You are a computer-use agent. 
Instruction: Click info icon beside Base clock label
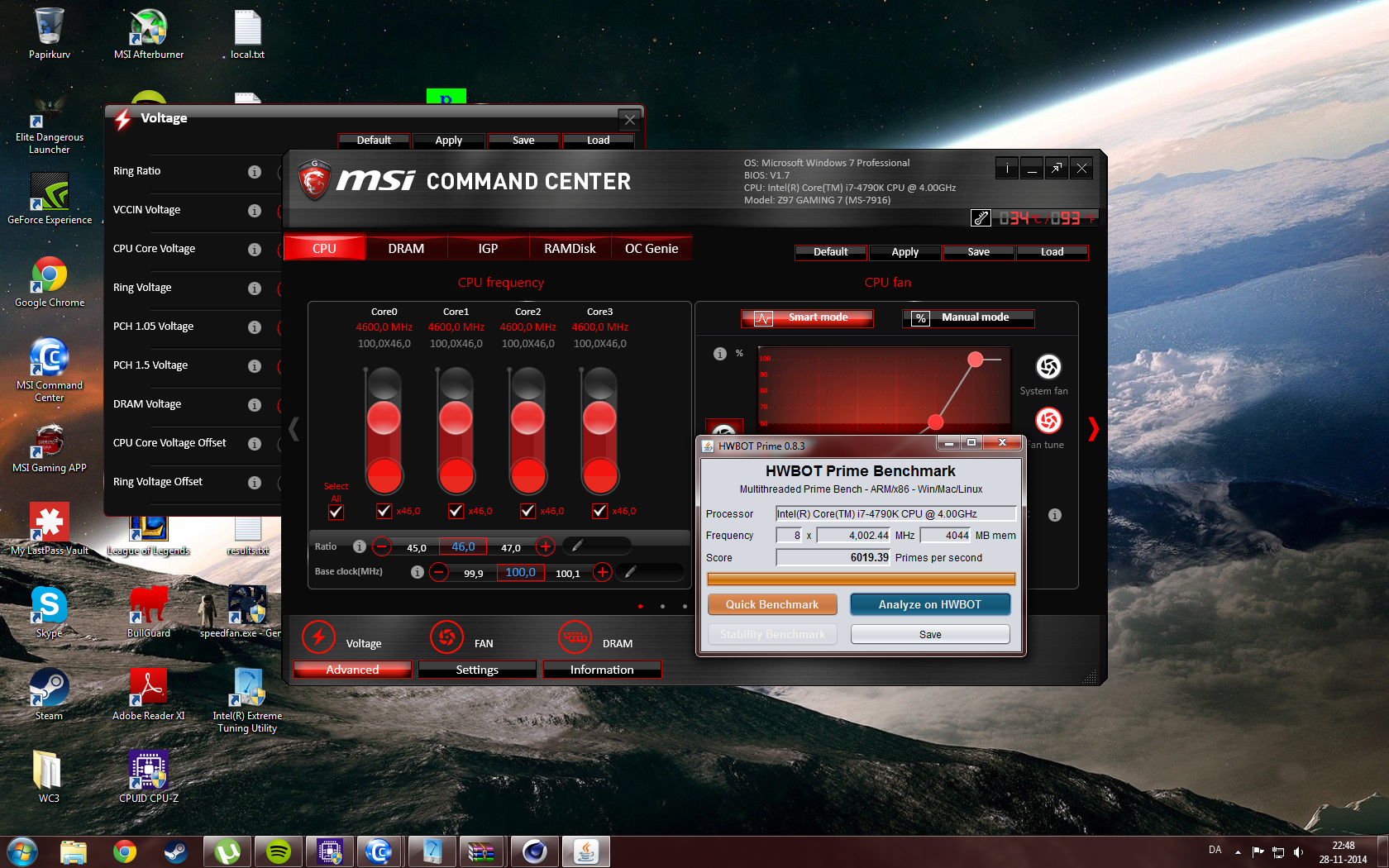[417, 572]
